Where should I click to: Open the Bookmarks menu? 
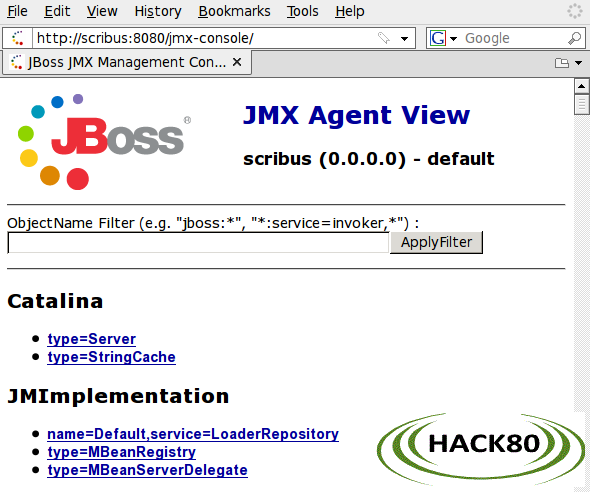pos(234,11)
